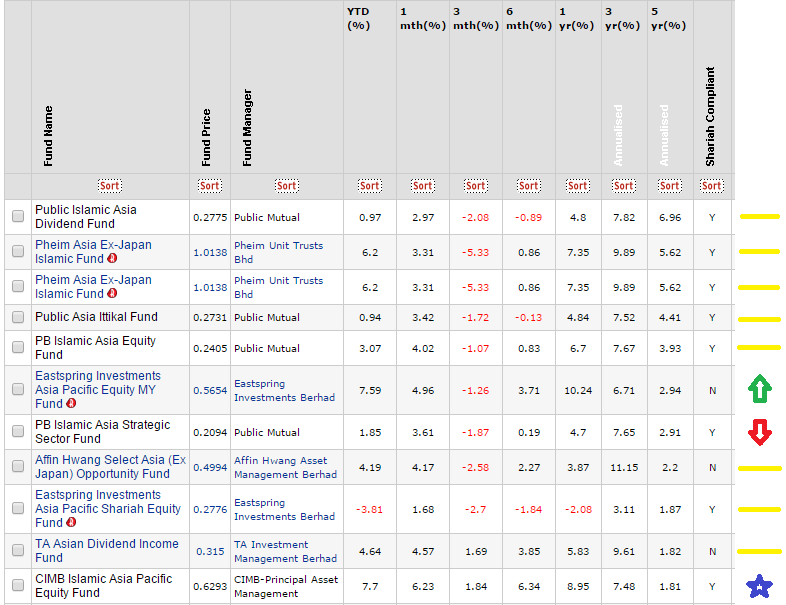The width and height of the screenshot is (786, 605).
Task: Check the CIMB Islamic Asia Pacific Equity Fund box
Action: 18,585
